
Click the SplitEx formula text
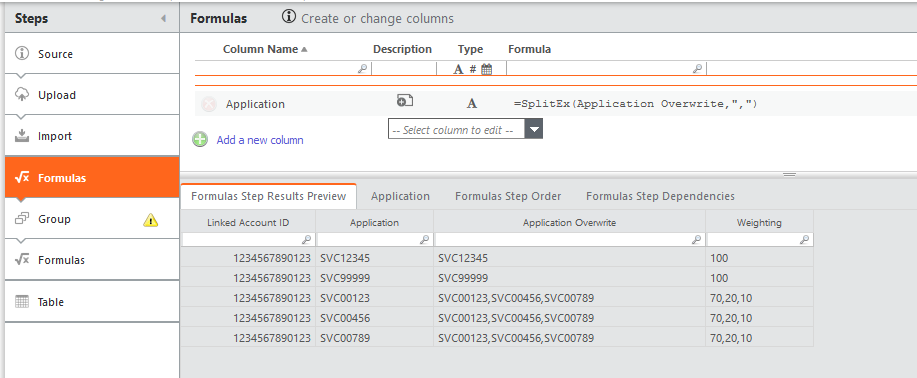click(636, 104)
